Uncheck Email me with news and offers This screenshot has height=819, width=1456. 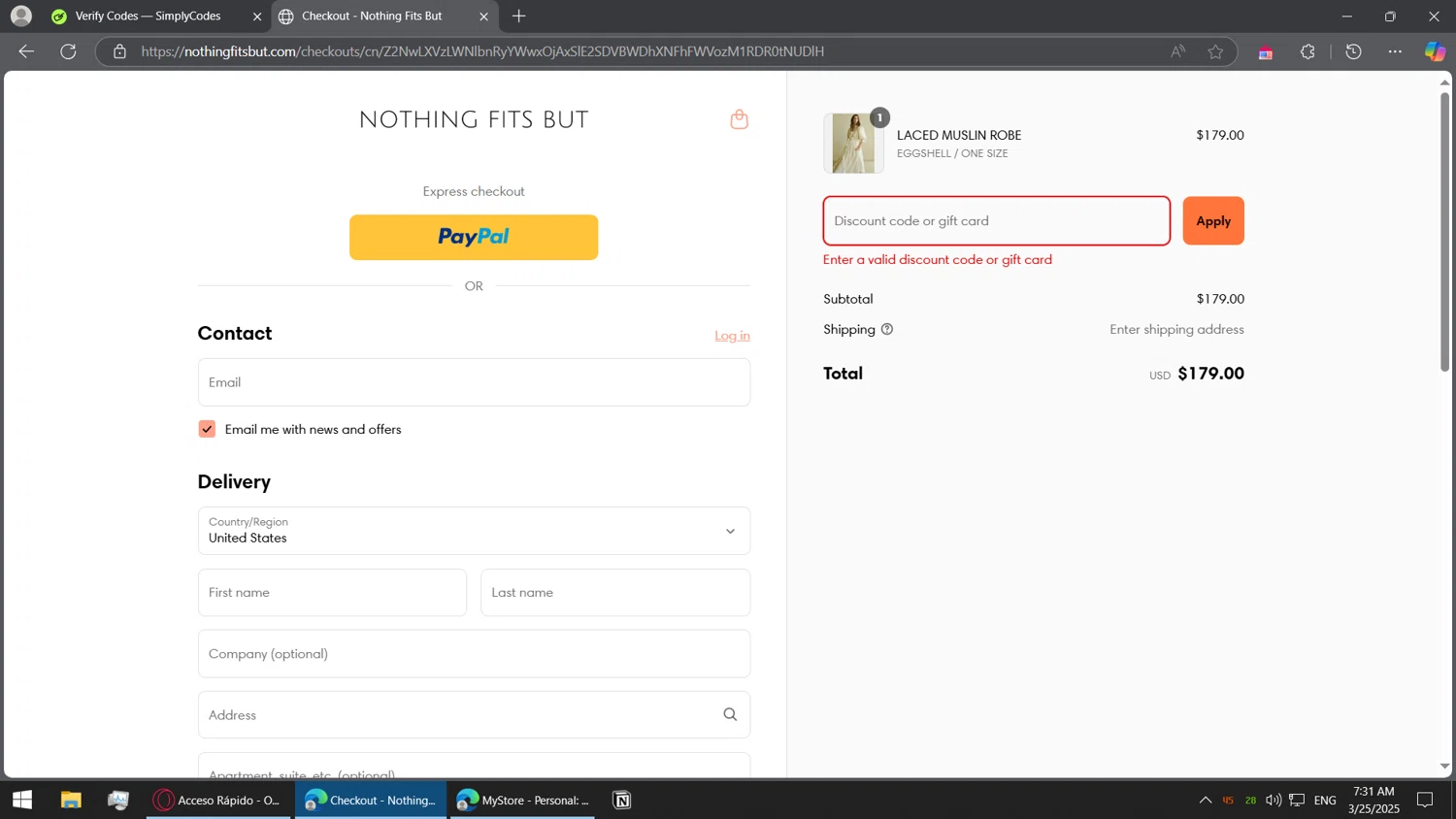coord(207,429)
